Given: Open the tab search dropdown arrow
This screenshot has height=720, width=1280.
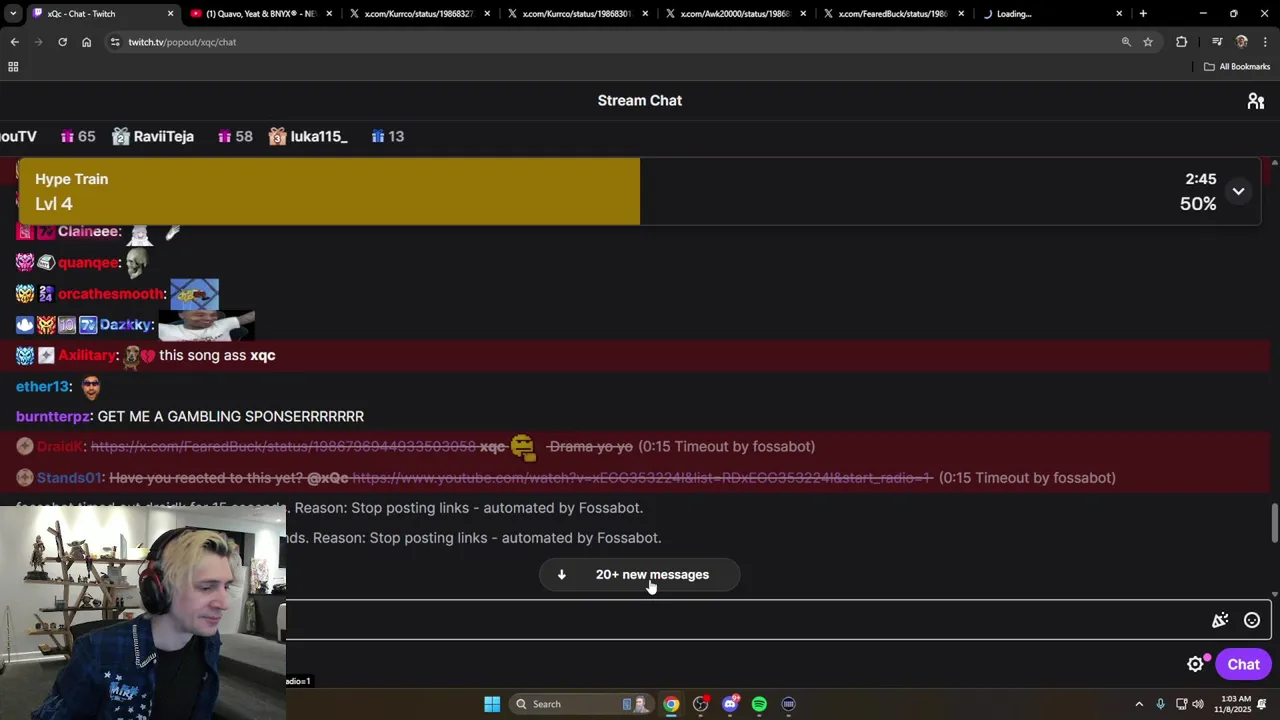Looking at the screenshot, I should point(12,14).
